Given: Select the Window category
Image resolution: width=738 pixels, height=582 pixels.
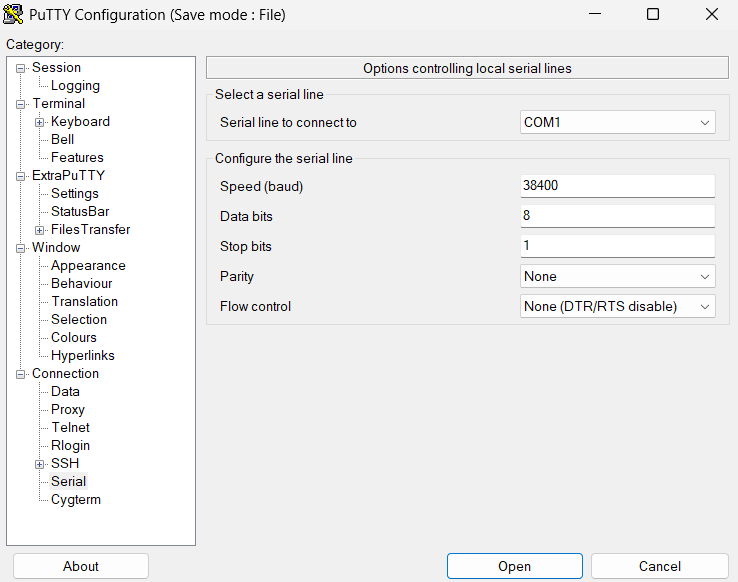Looking at the screenshot, I should (x=56, y=247).
